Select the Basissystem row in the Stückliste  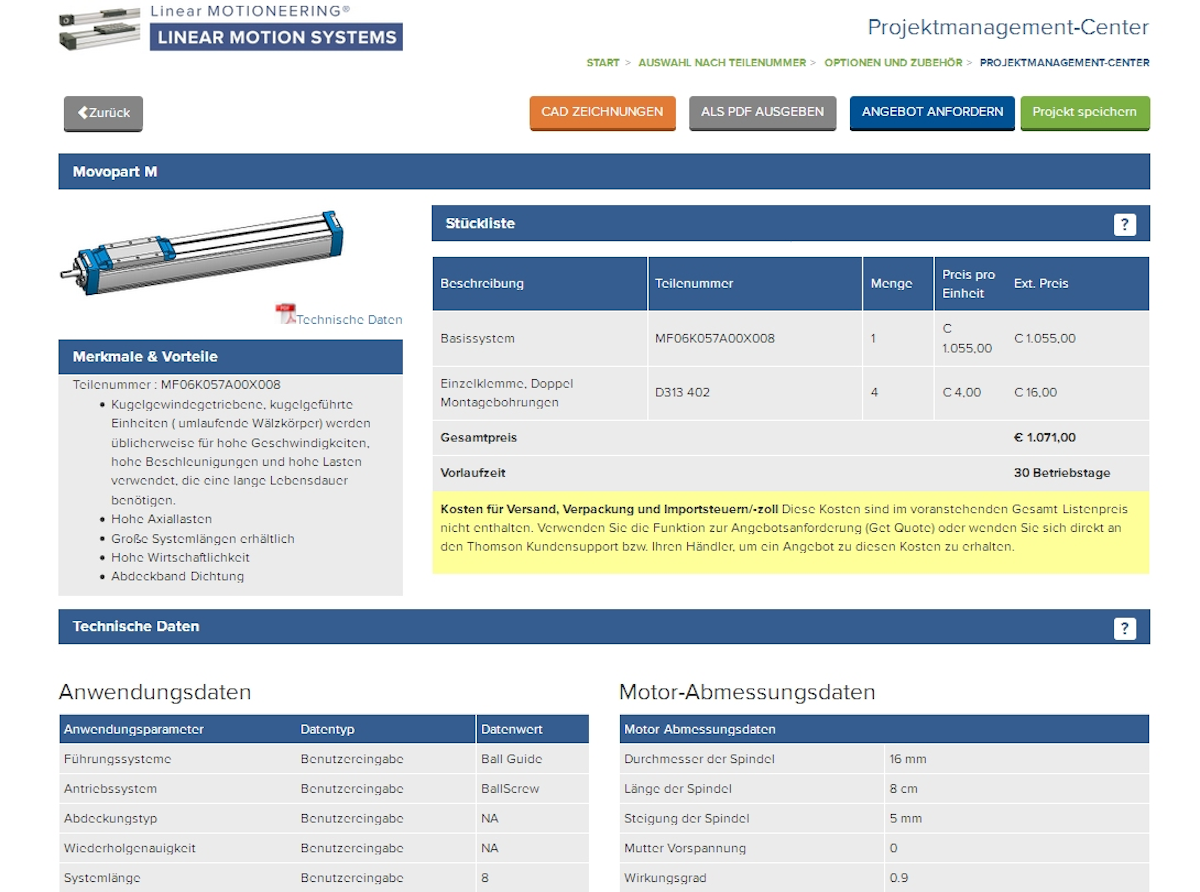[700, 338]
